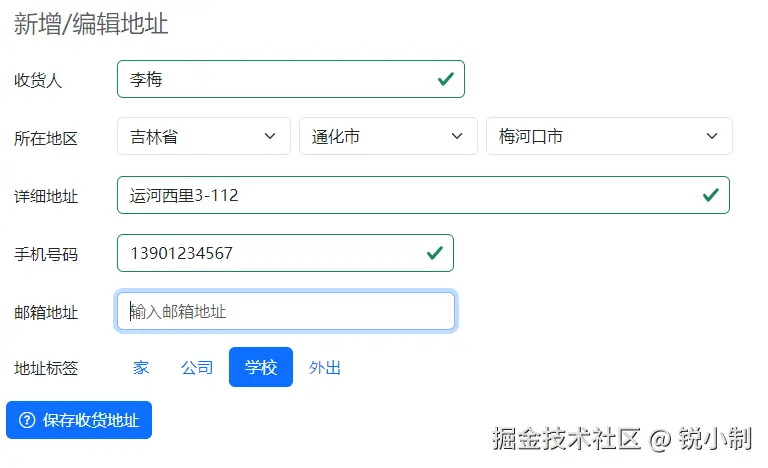768x468 pixels.
Task: Click green checkmark in detailed address field
Action: pos(710,195)
